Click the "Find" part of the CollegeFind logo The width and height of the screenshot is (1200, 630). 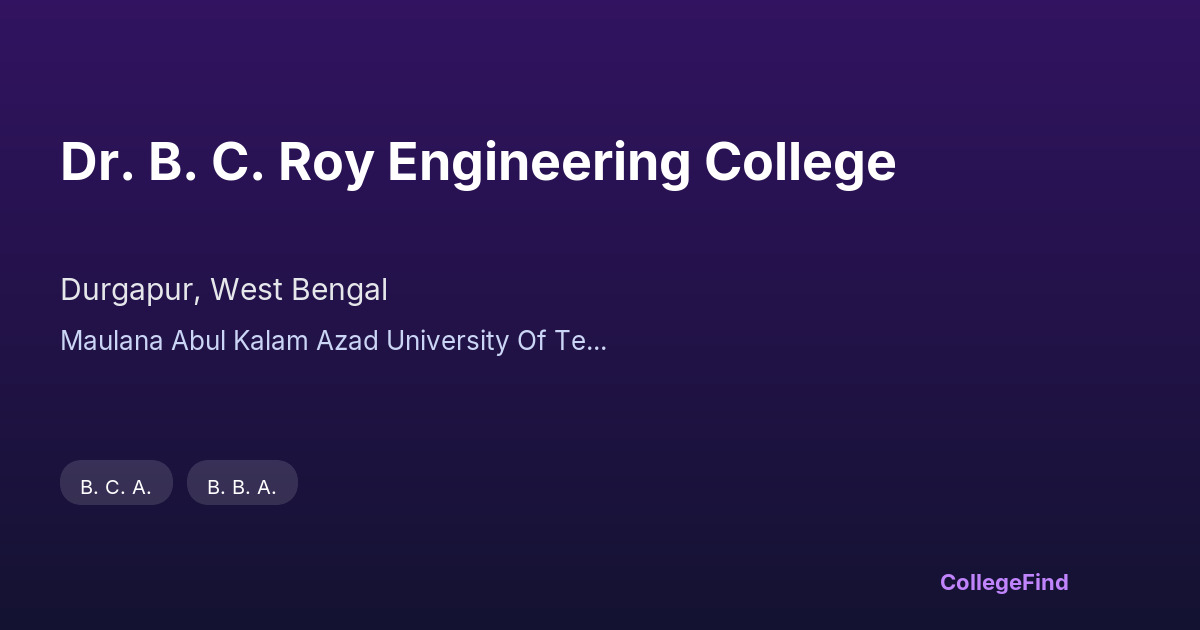click(x=1044, y=582)
